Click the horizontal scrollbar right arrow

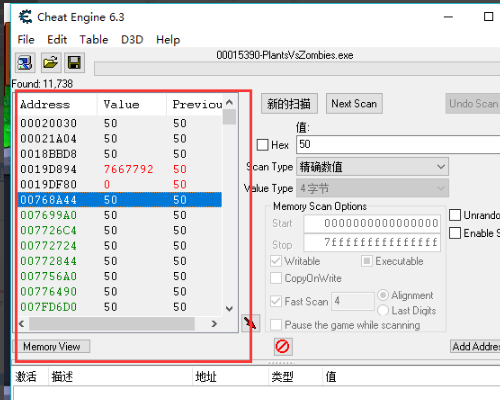214,324
